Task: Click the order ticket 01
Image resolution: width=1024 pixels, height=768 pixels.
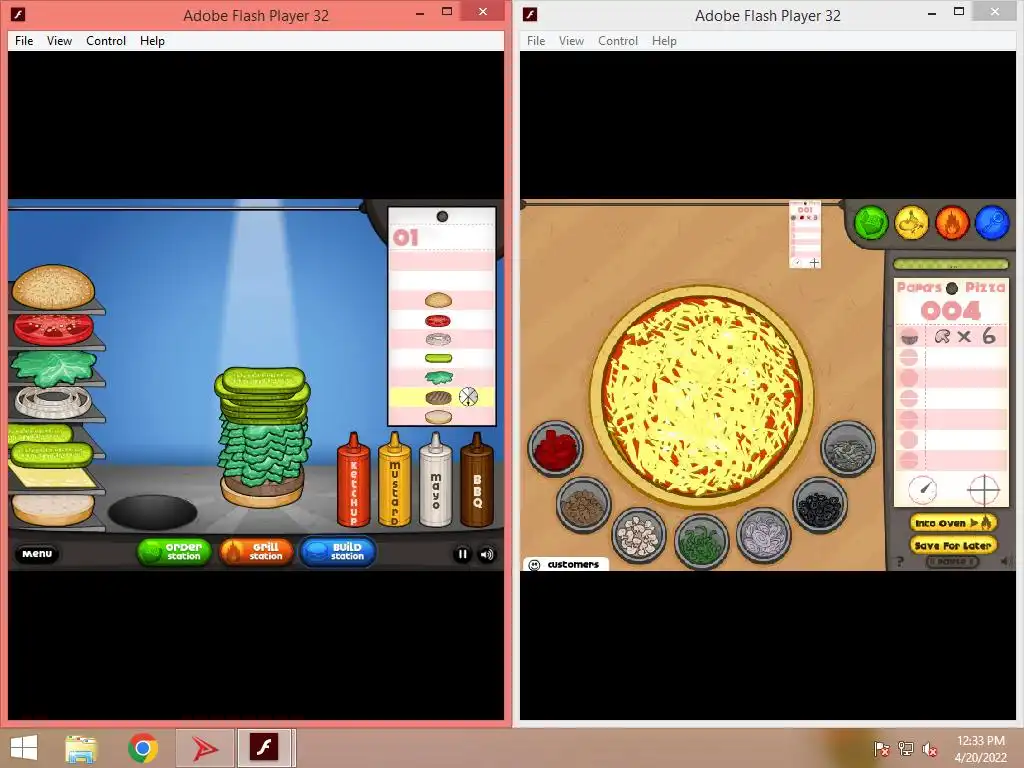Action: pyautogui.click(x=442, y=317)
